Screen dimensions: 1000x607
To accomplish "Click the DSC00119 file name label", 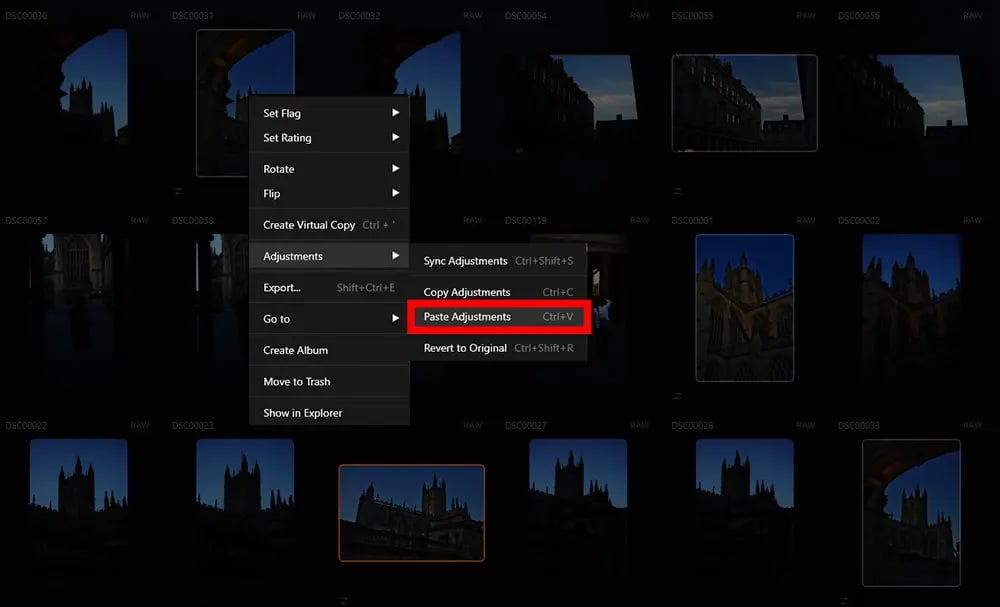I will pos(526,221).
